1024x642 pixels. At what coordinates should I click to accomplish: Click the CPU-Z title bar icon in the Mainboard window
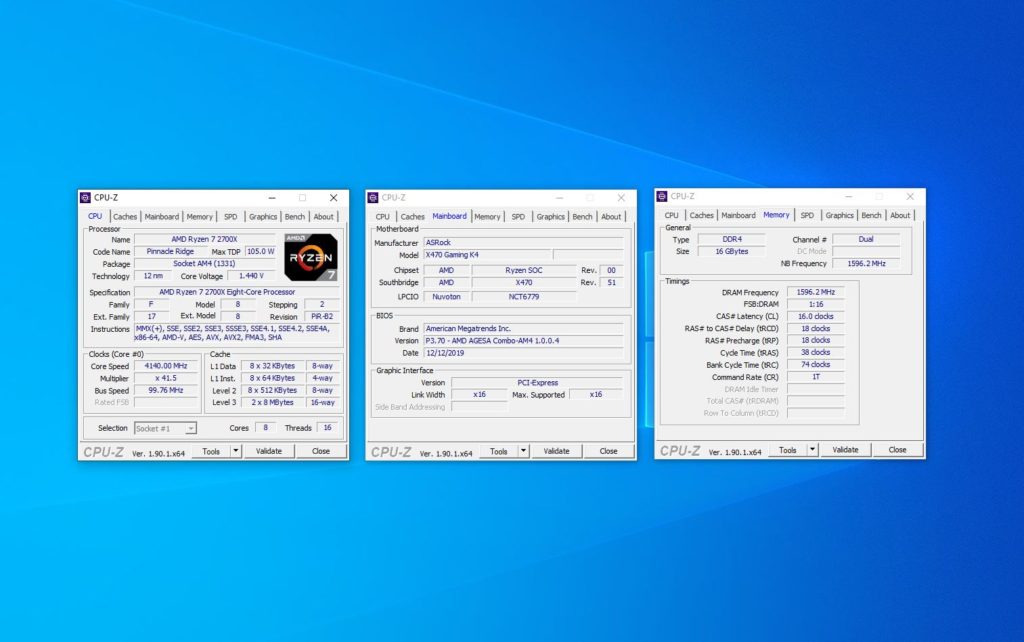[373, 198]
